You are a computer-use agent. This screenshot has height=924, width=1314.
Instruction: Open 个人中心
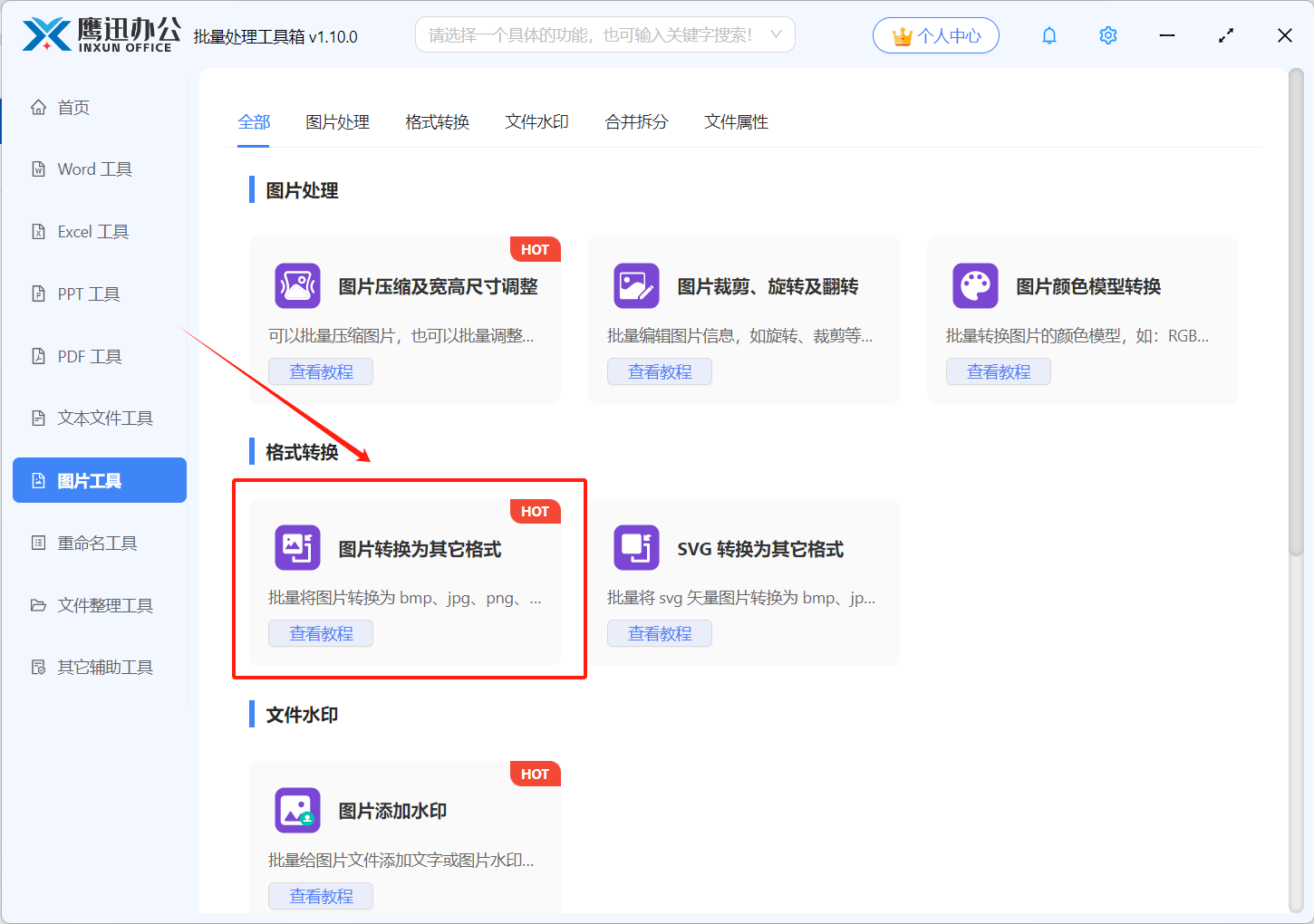coord(935,35)
